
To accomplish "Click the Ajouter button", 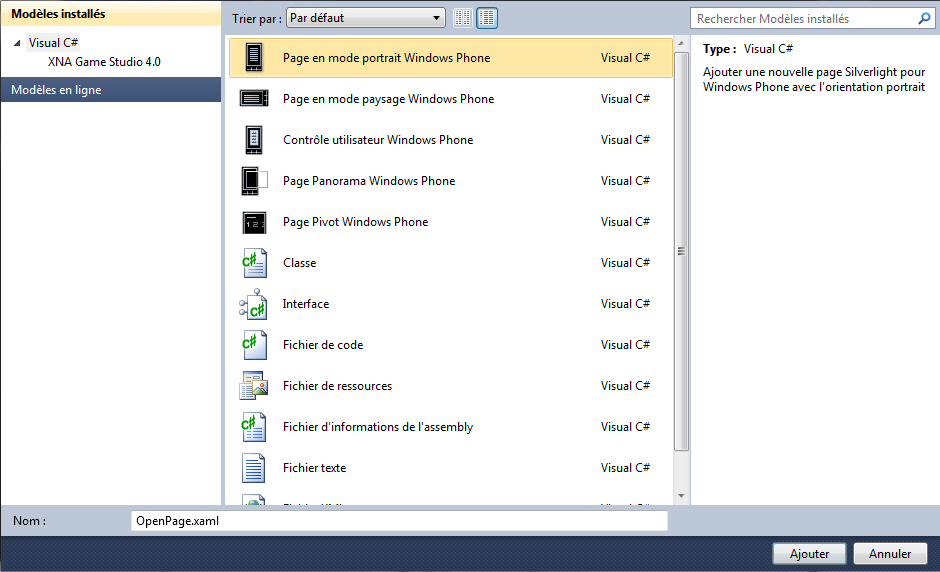I will point(809,553).
